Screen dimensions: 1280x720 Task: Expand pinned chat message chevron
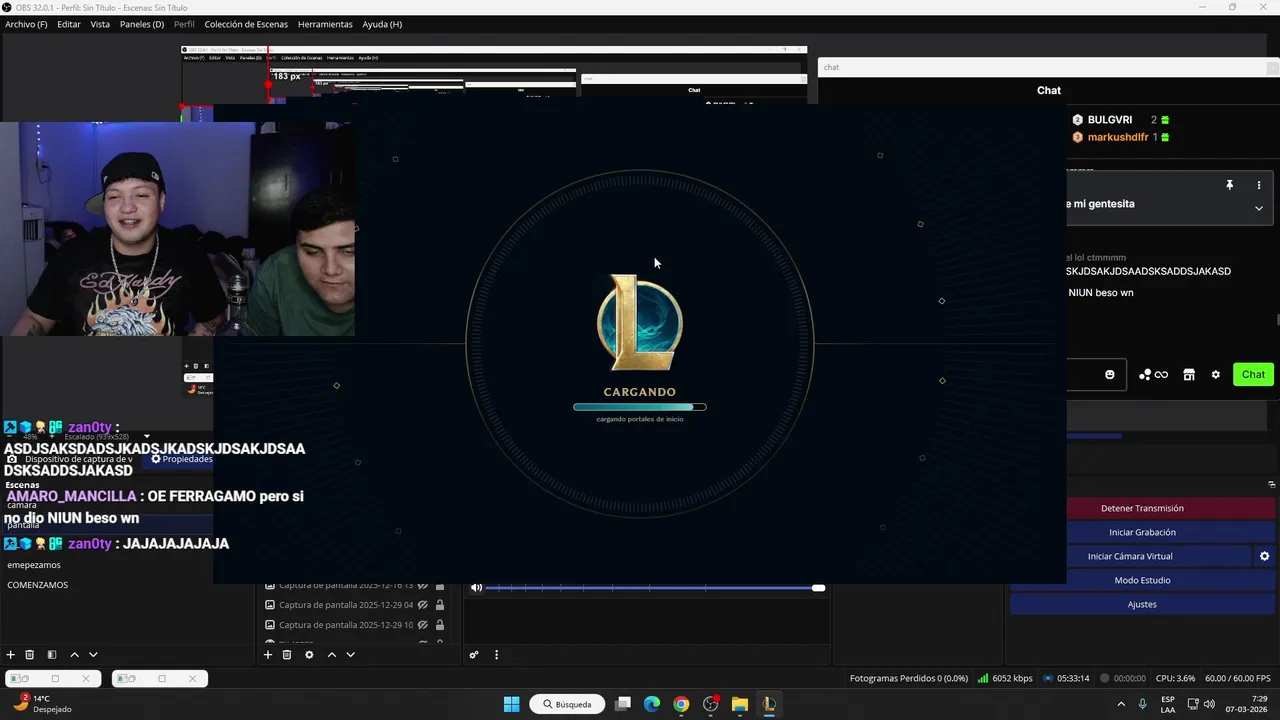click(1259, 208)
